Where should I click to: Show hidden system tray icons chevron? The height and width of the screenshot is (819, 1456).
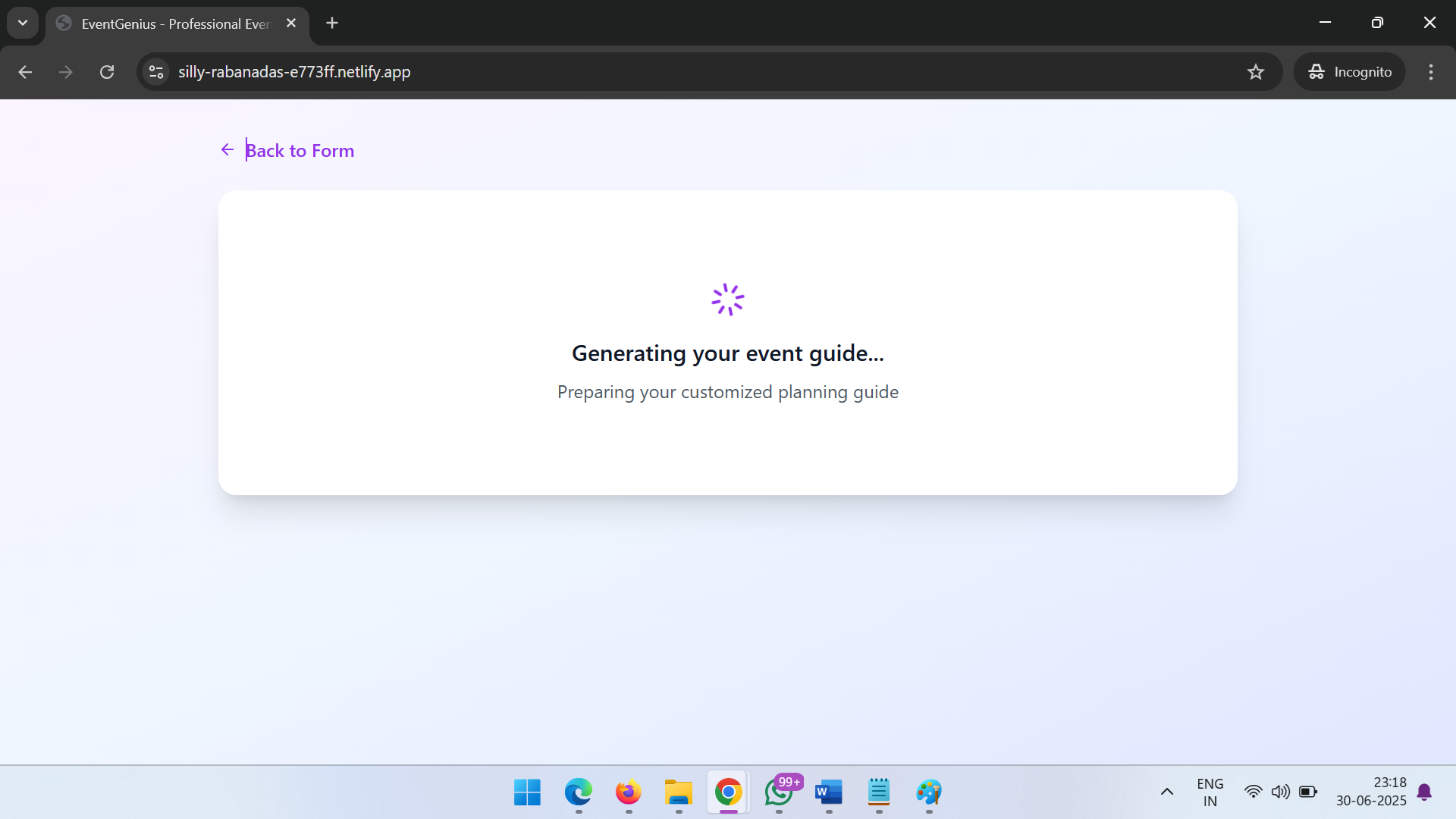[x=1167, y=792]
